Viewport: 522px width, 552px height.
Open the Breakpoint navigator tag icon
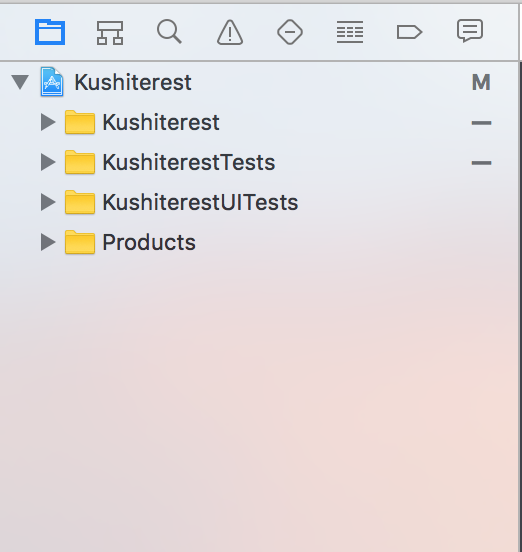point(409,32)
